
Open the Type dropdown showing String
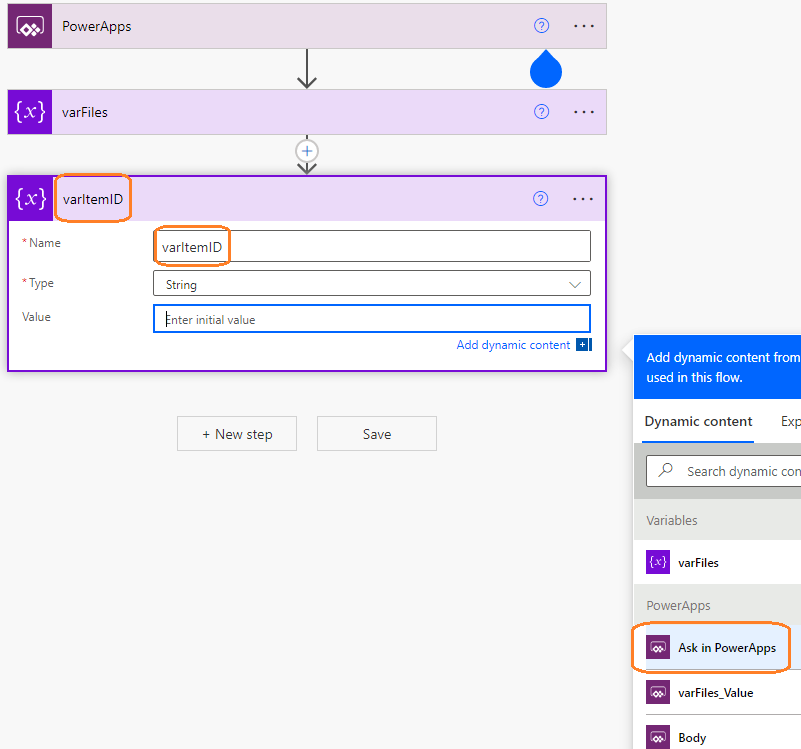372,283
